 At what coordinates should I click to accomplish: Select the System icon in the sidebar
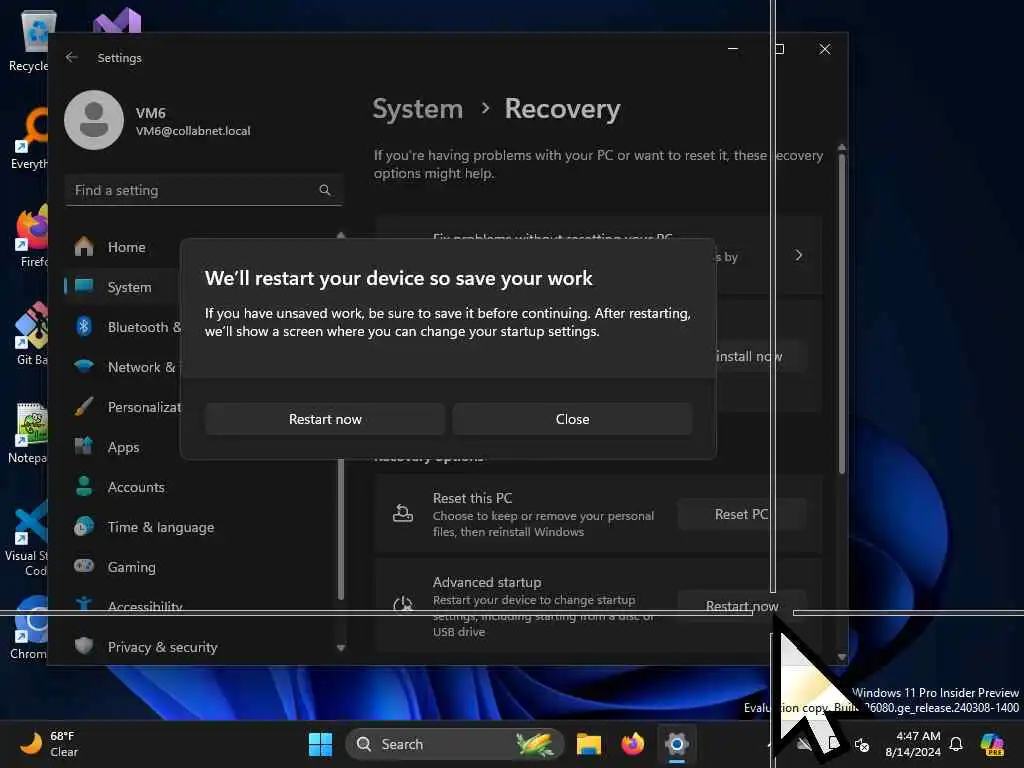coord(84,286)
